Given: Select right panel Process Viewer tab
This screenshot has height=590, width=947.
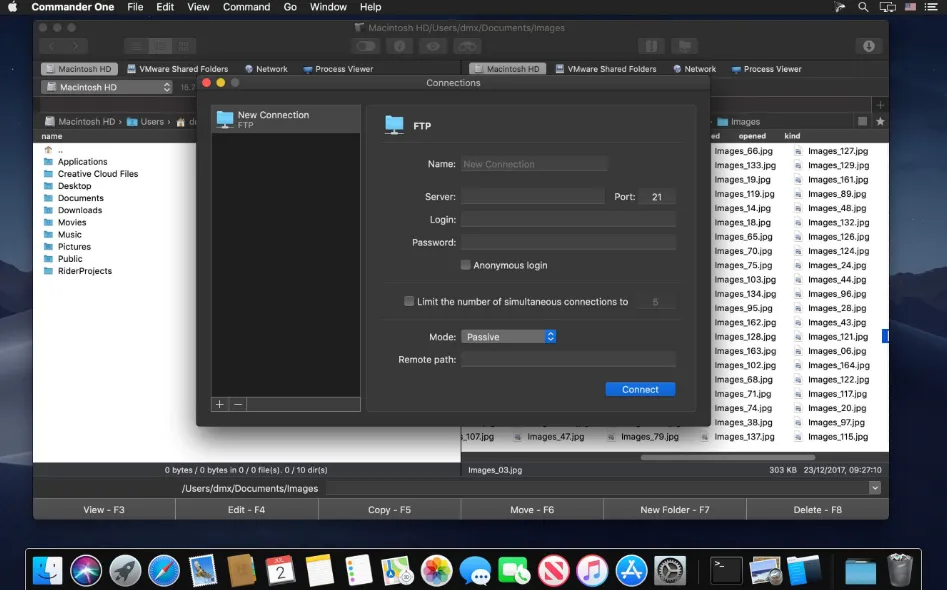Looking at the screenshot, I should pos(766,69).
